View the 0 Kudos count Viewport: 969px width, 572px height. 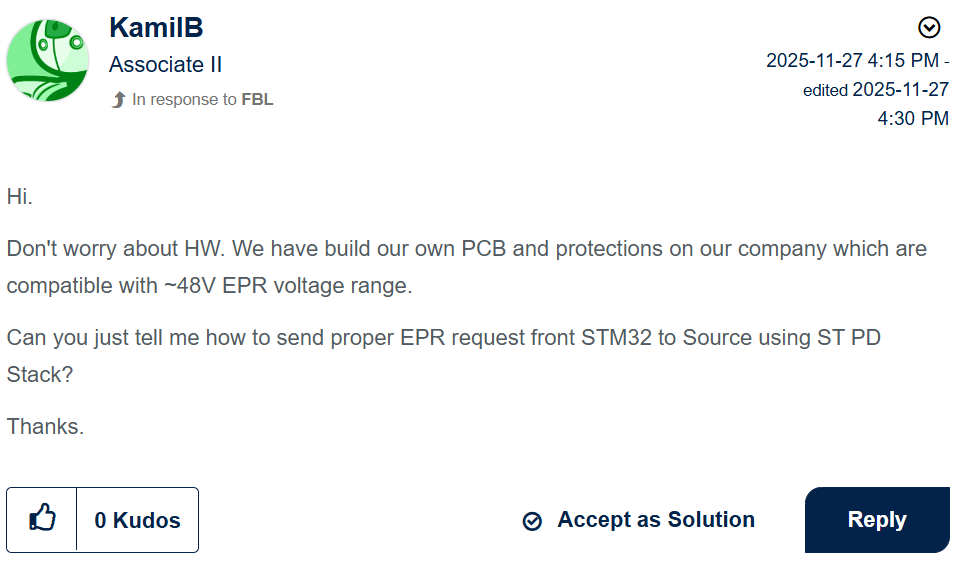coord(137,520)
